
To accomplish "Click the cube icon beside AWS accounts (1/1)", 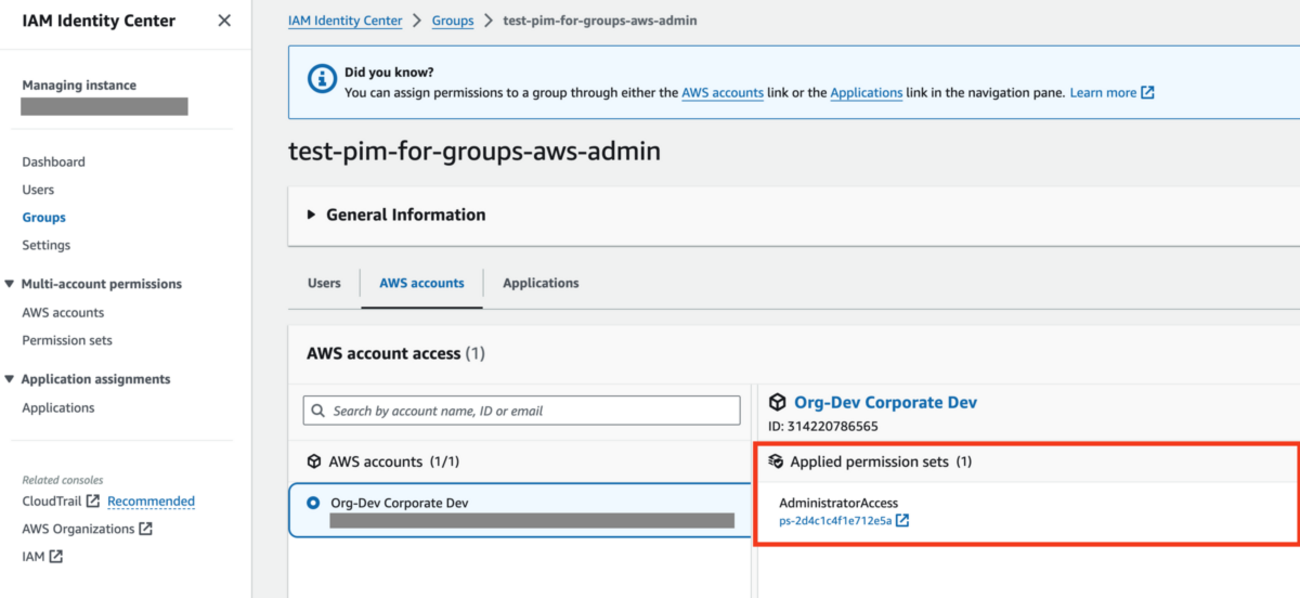I will click(314, 462).
